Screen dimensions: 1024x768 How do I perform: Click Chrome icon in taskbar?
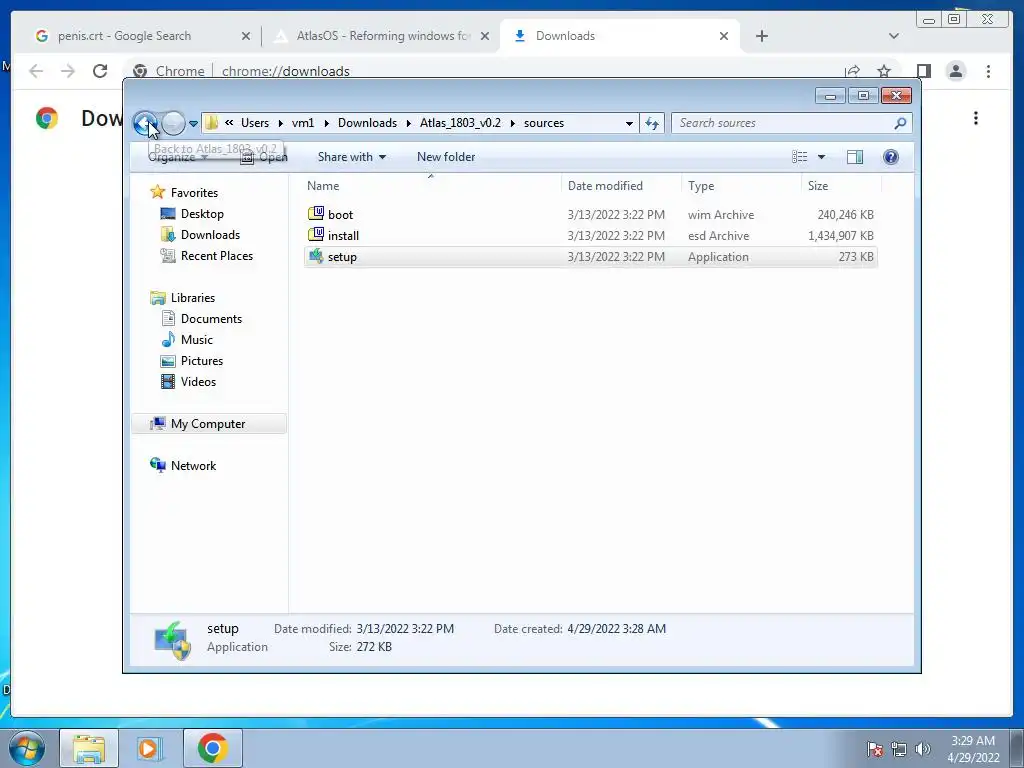pos(212,748)
